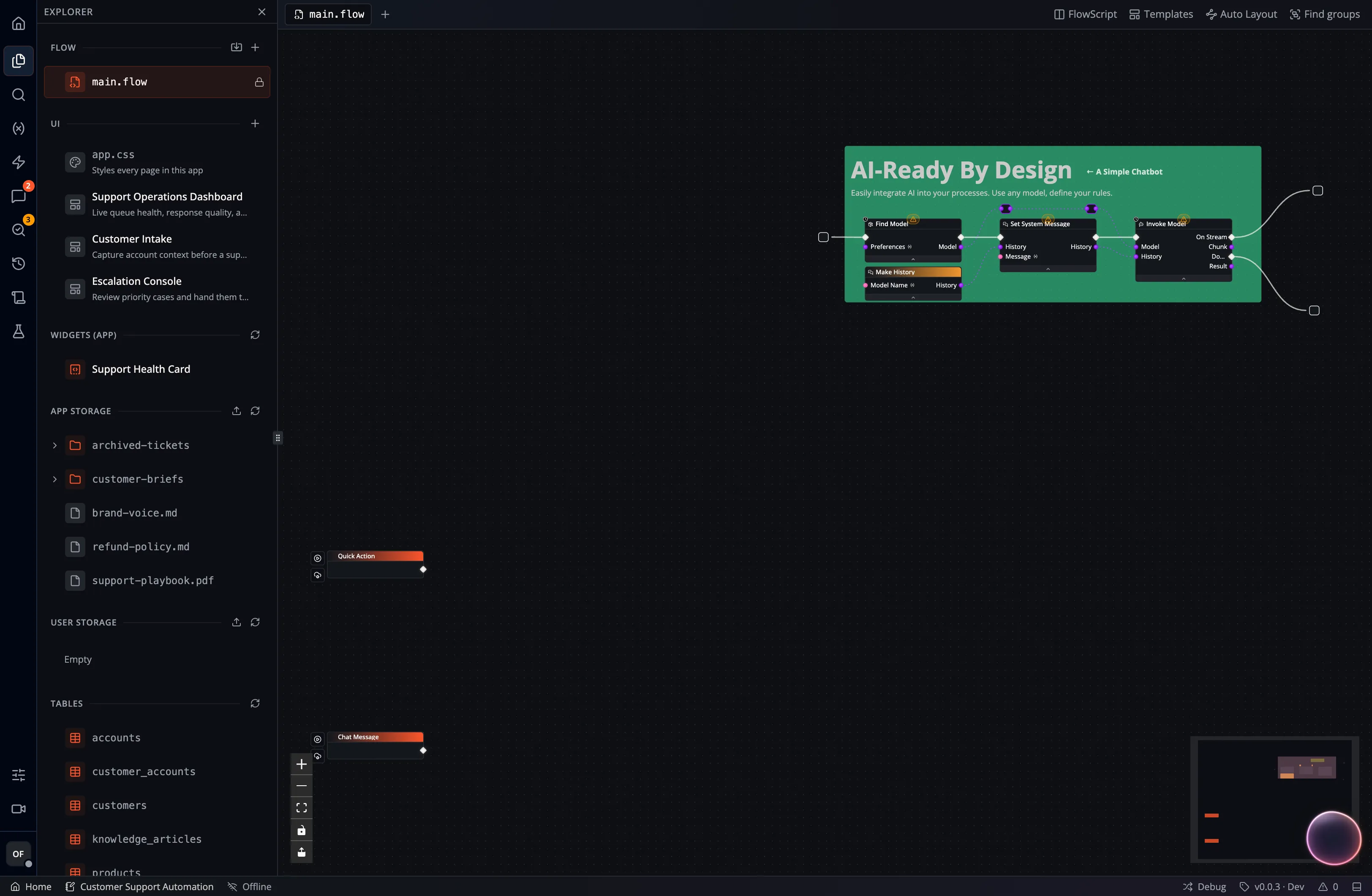
Task: Go to Home in status bar
Action: click(31, 887)
